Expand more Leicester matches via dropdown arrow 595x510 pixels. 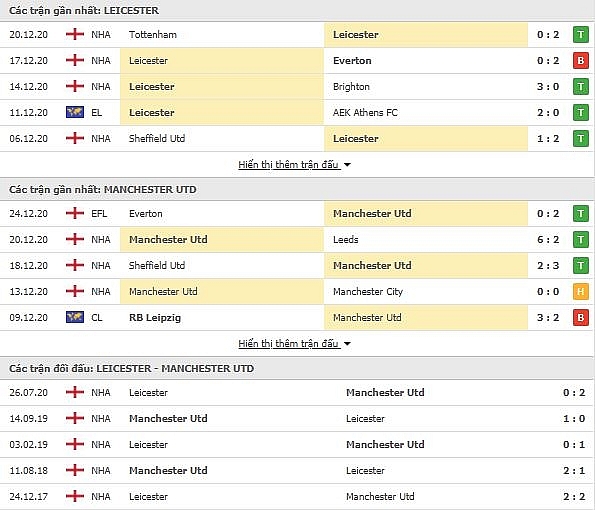tap(347, 165)
